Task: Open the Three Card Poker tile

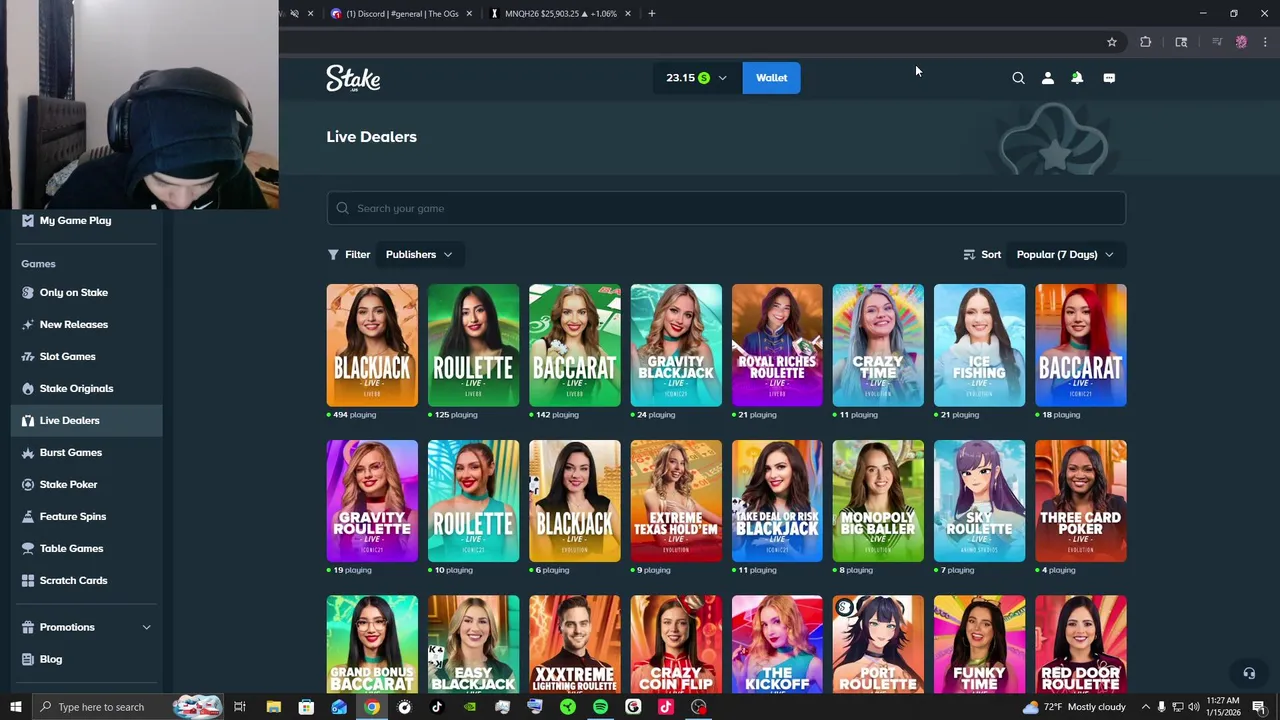Action: point(1081,501)
